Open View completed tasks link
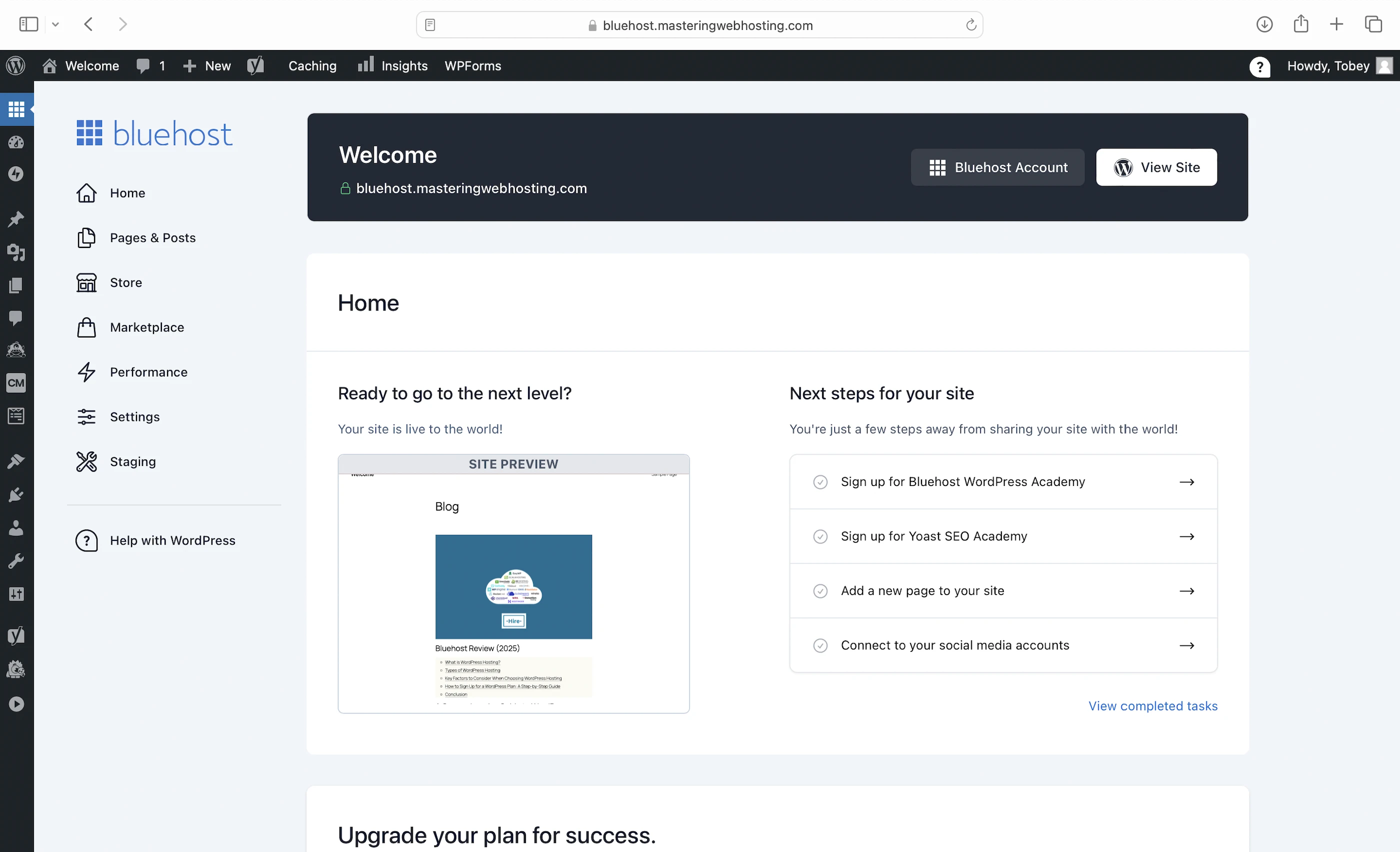The image size is (1400, 852). (x=1152, y=705)
